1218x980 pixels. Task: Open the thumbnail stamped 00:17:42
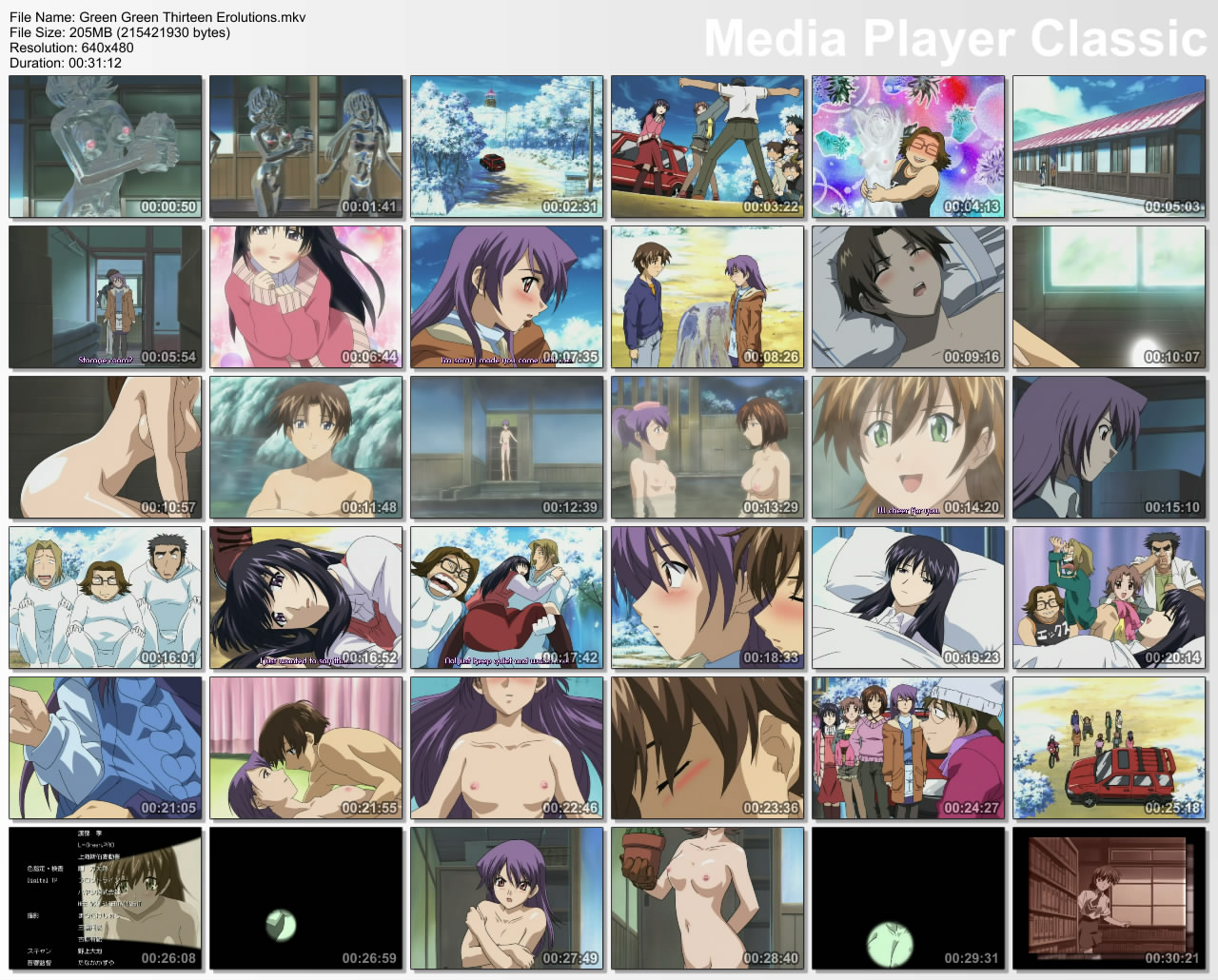click(x=507, y=598)
